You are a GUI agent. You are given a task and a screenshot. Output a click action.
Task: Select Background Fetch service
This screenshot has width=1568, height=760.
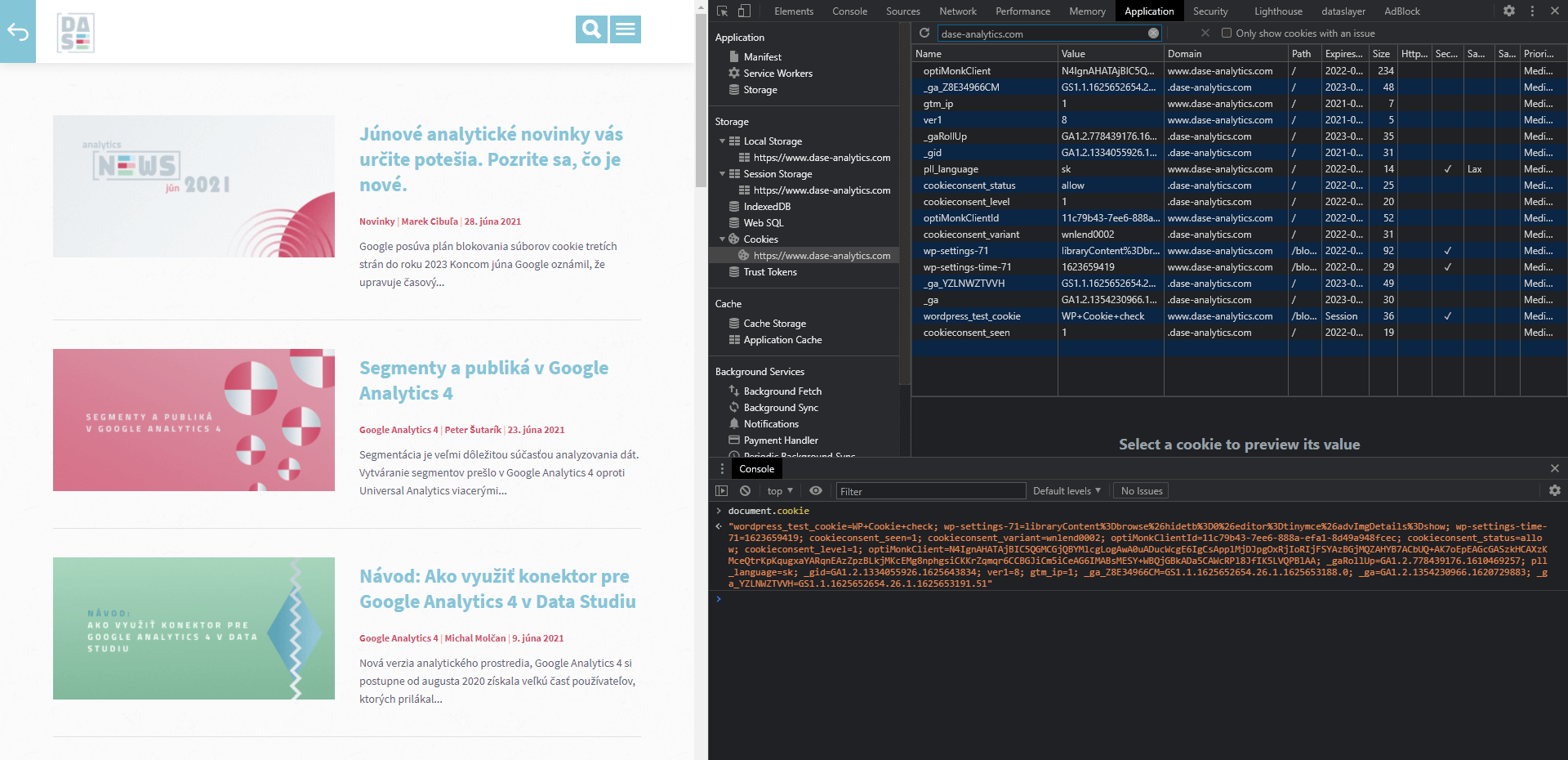point(782,391)
